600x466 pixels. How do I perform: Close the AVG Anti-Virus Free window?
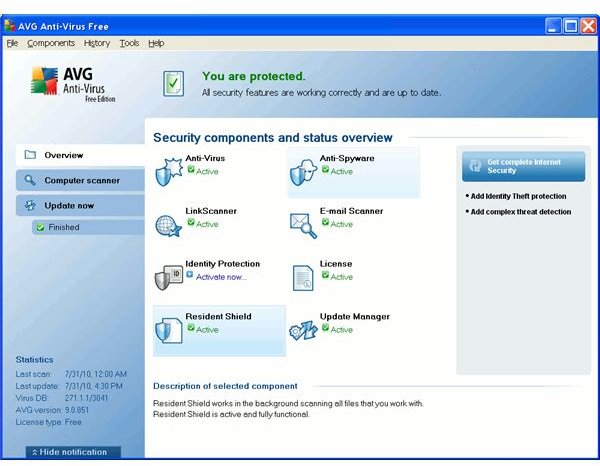point(589,26)
